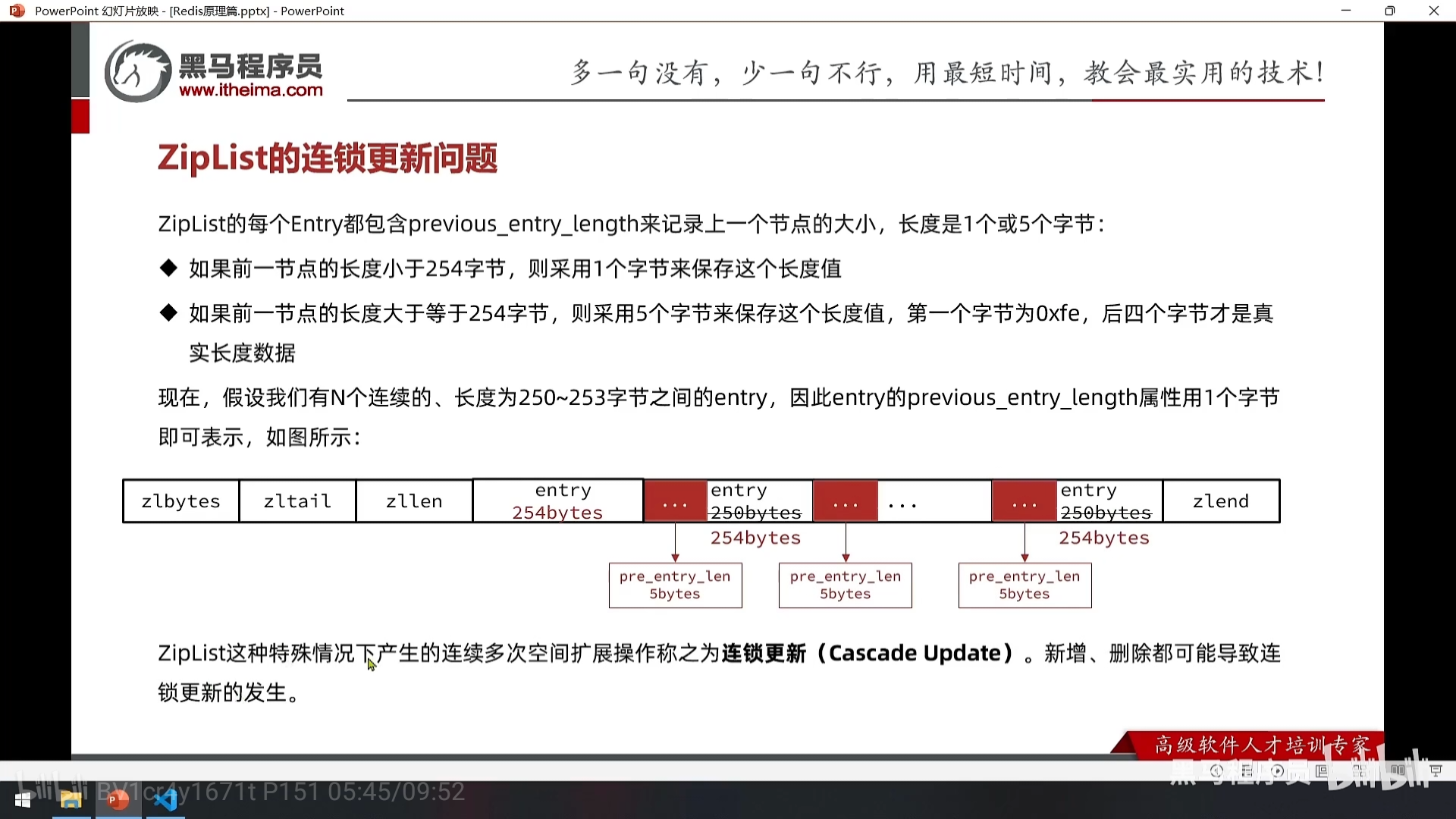The width and height of the screenshot is (1456, 819).
Task: Open the slide list menu icon in status bar
Action: 1247,770
